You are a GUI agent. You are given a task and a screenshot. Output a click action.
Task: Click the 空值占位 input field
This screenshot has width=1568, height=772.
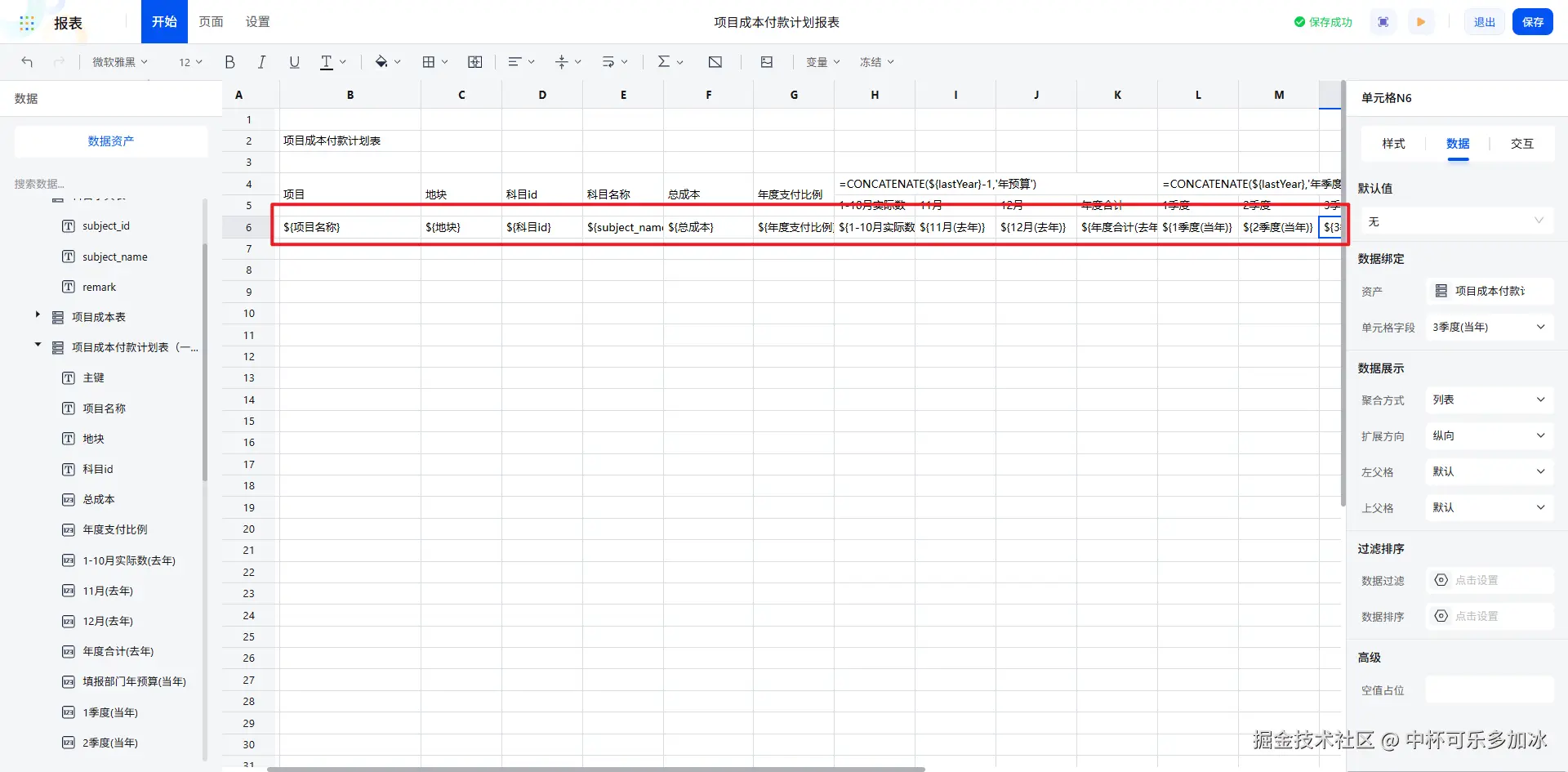click(1490, 690)
